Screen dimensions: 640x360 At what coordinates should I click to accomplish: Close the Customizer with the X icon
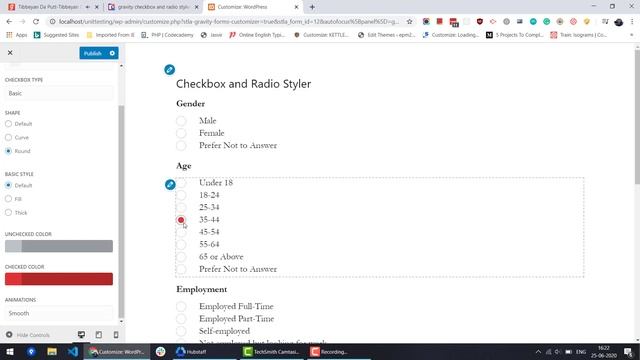(10, 53)
